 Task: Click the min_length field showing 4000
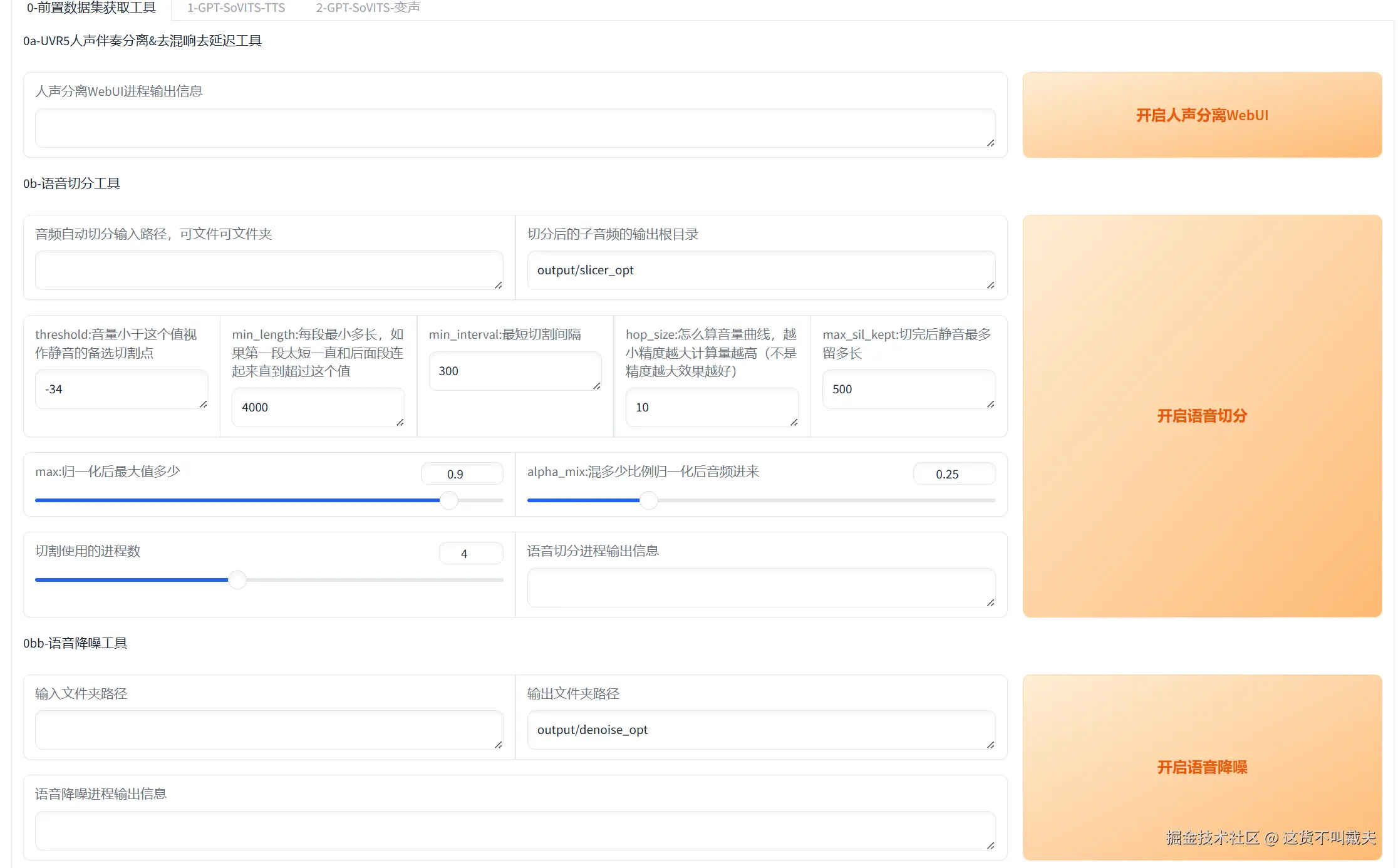point(318,408)
